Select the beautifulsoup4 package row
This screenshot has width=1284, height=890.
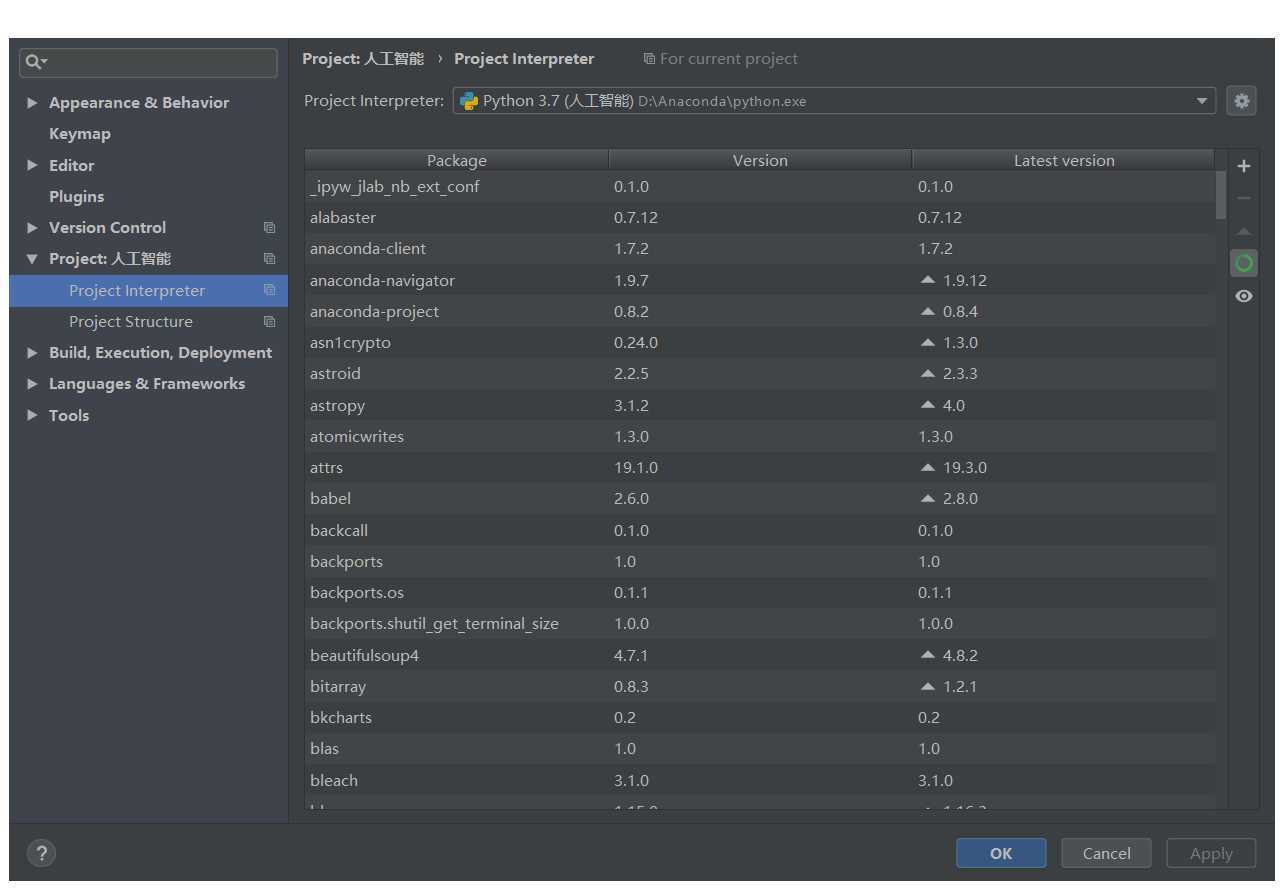[x=760, y=655]
